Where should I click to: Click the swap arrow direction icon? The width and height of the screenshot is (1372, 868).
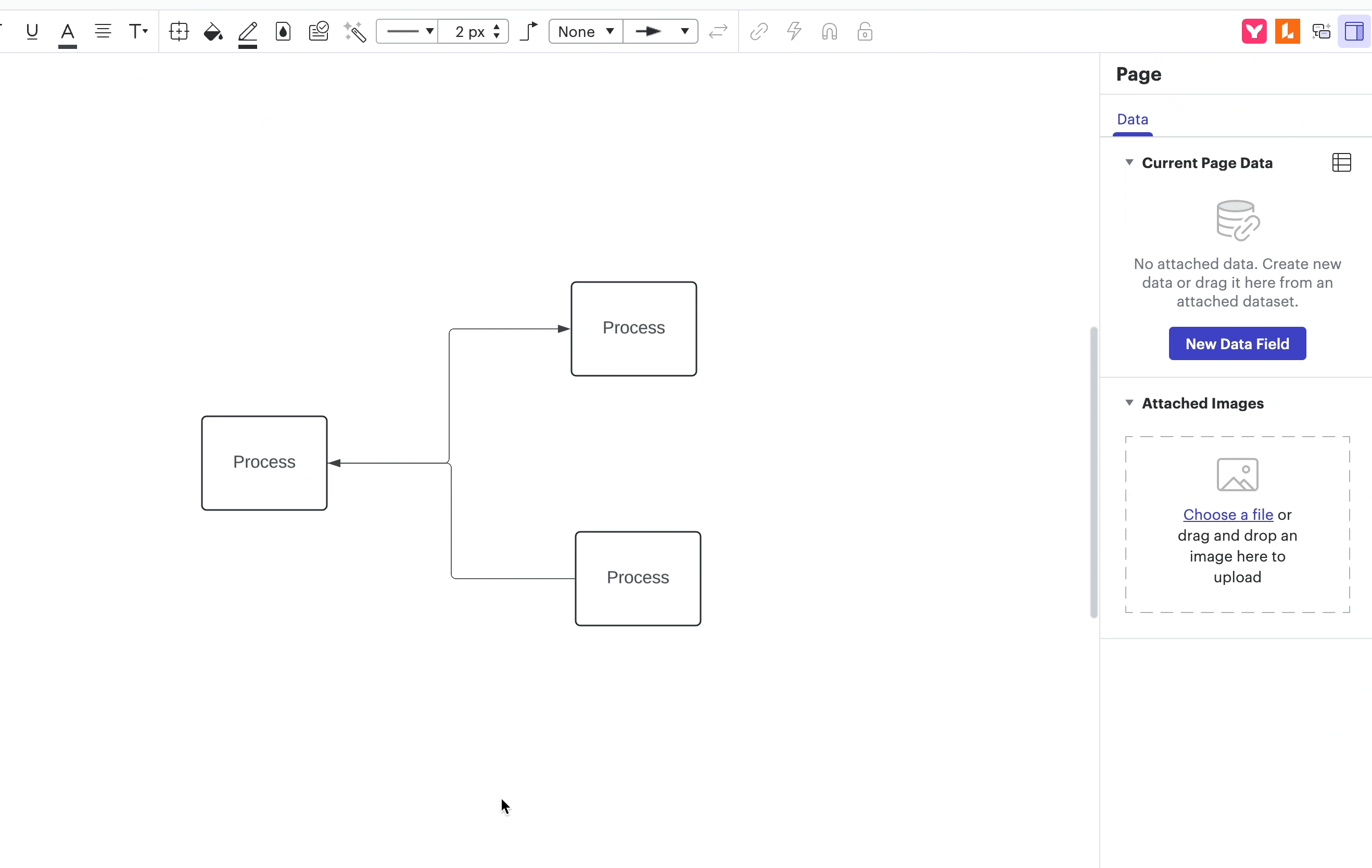[x=717, y=32]
